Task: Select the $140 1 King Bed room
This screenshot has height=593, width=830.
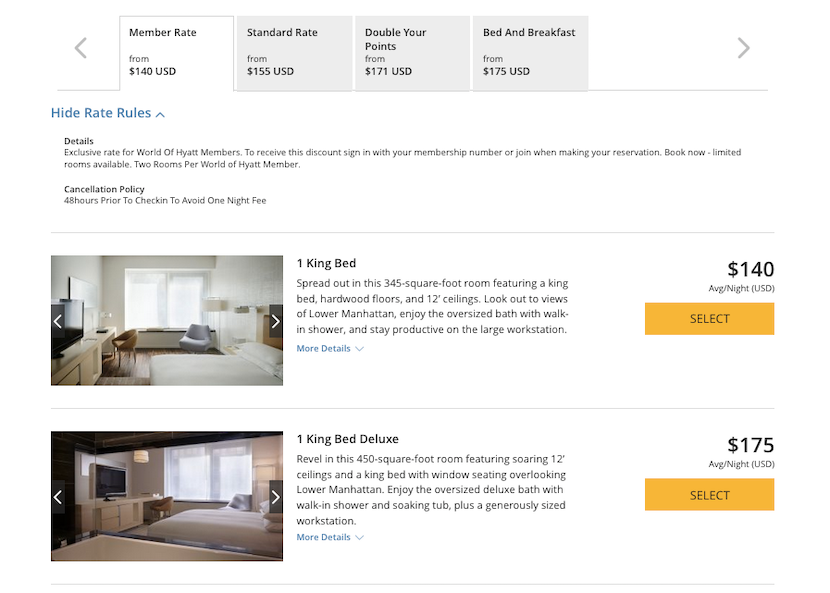Action: coord(709,319)
